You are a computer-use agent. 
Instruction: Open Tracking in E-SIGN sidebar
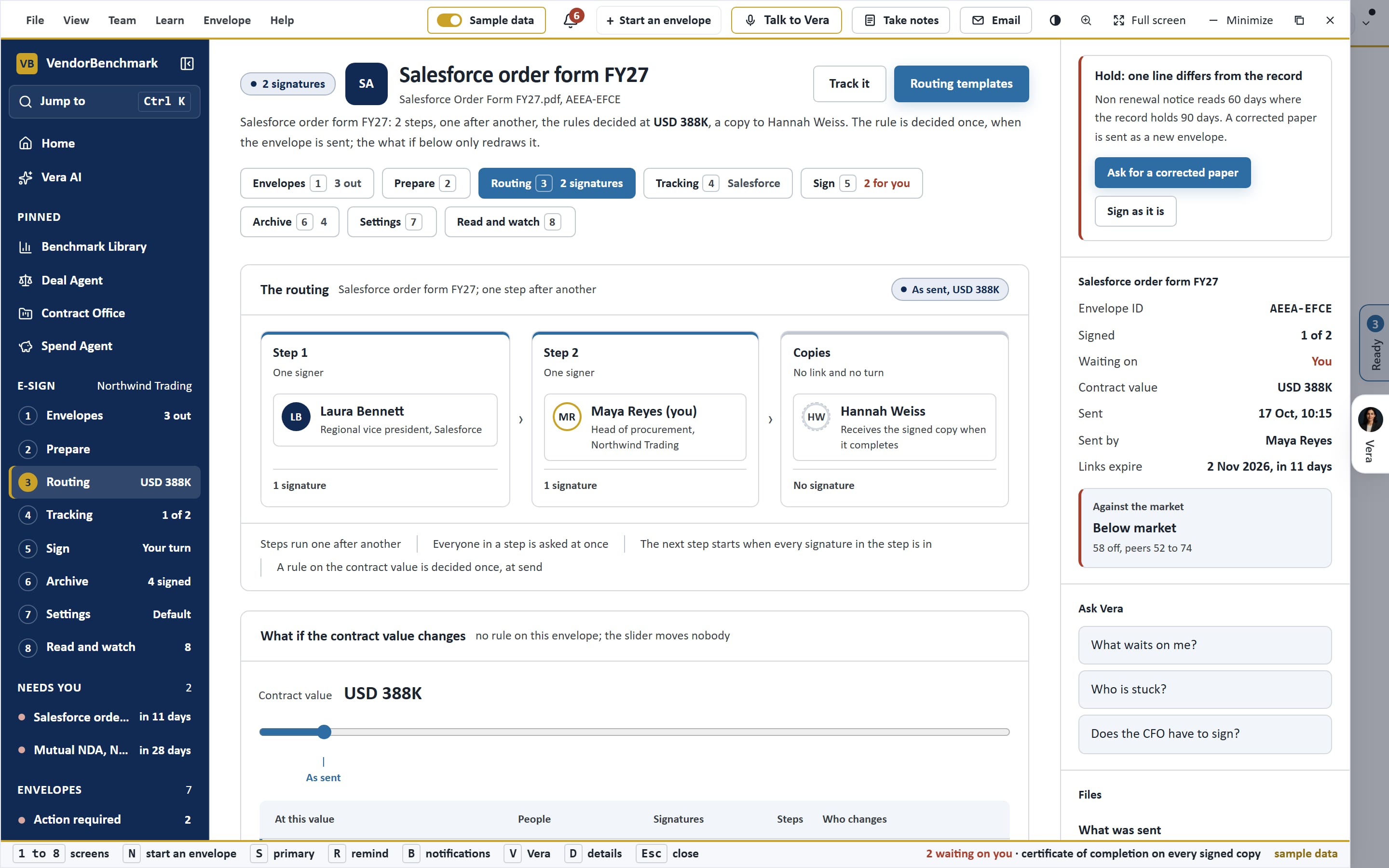tap(105, 515)
